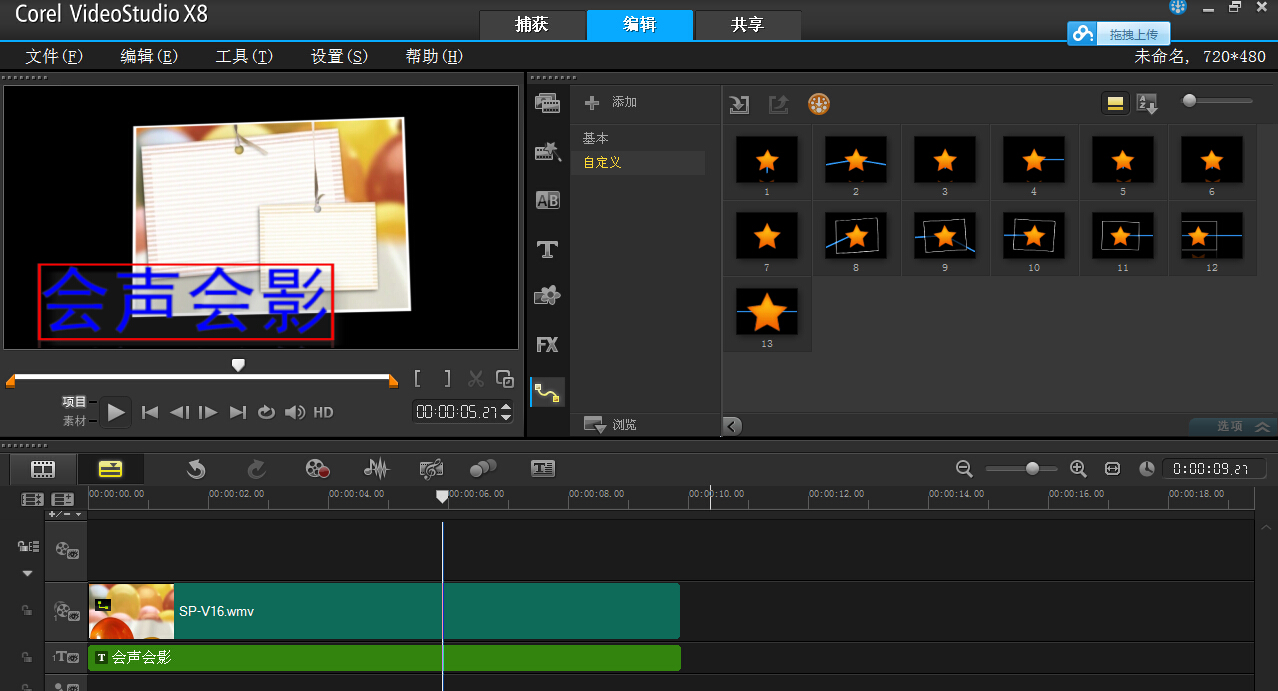Switch to the 共享 tab
Screen dimensions: 1278x691
point(748,25)
